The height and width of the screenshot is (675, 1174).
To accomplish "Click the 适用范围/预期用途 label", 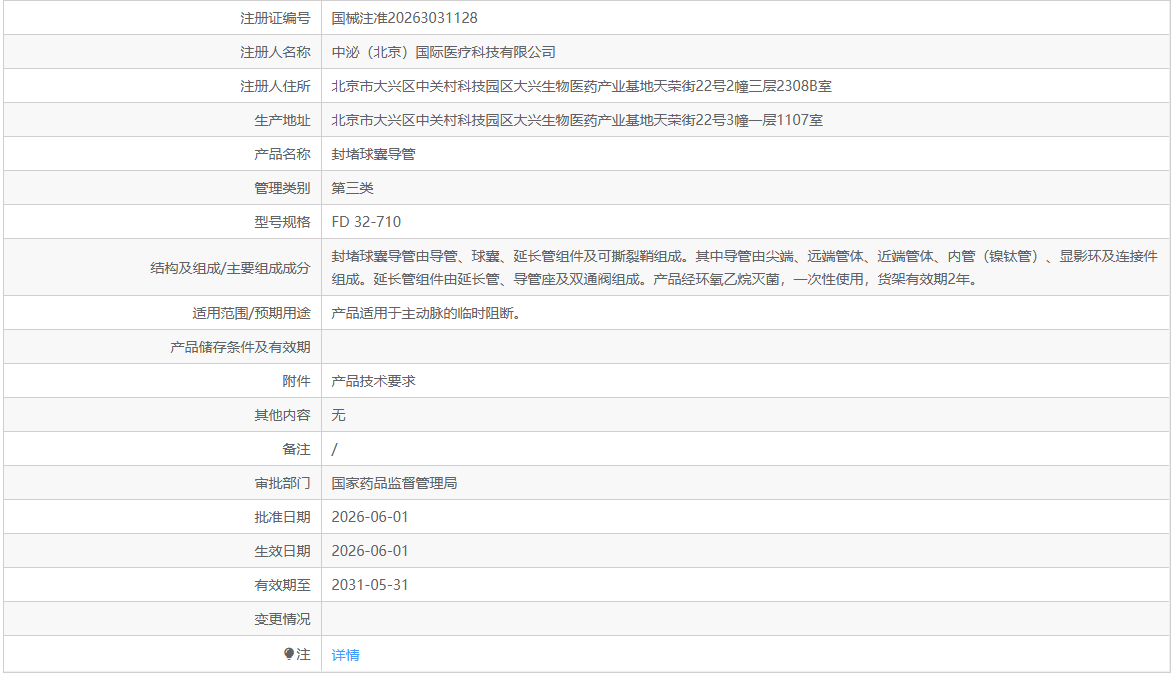I will (251, 314).
